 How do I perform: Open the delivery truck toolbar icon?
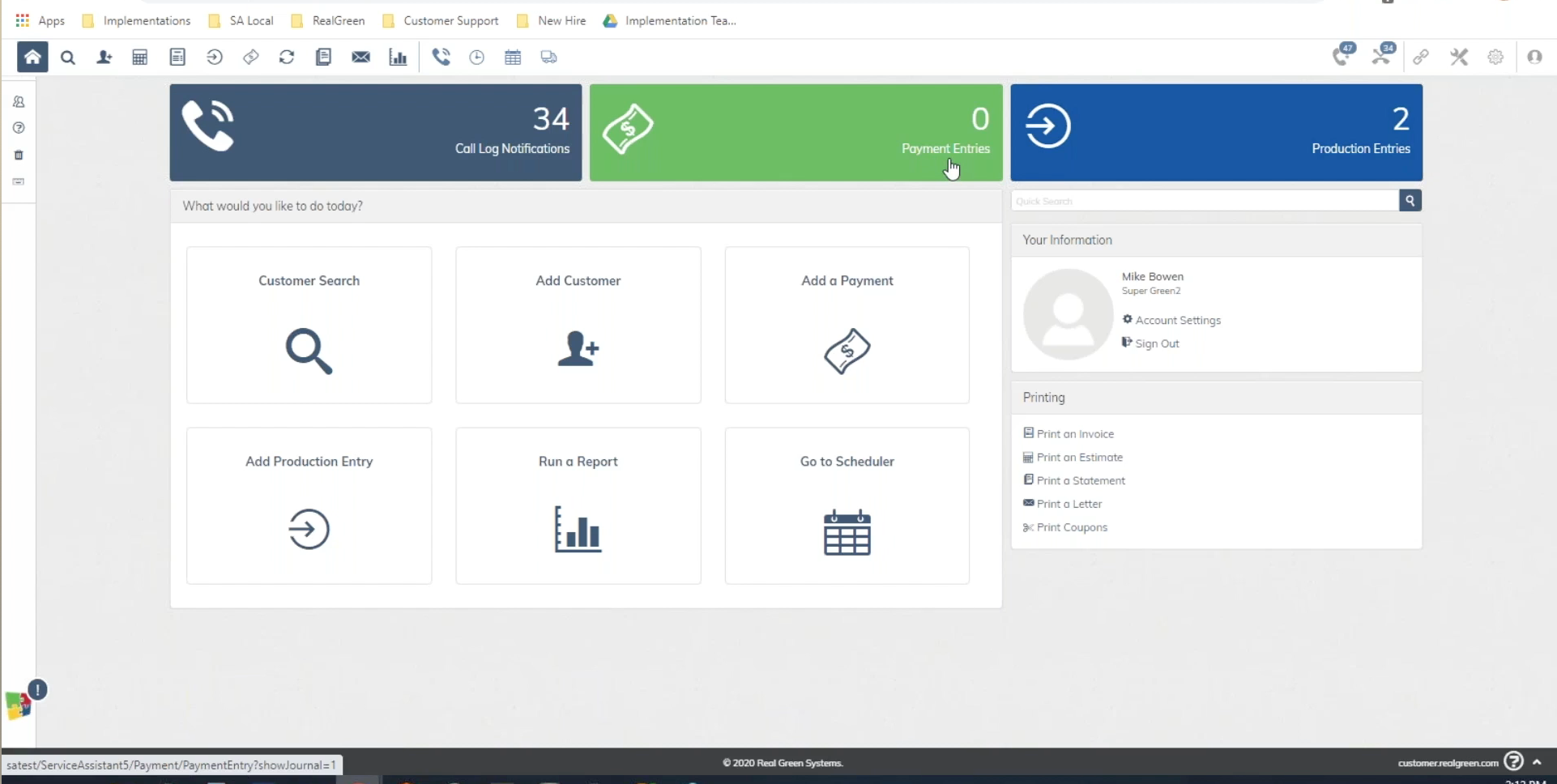pyautogui.click(x=548, y=57)
